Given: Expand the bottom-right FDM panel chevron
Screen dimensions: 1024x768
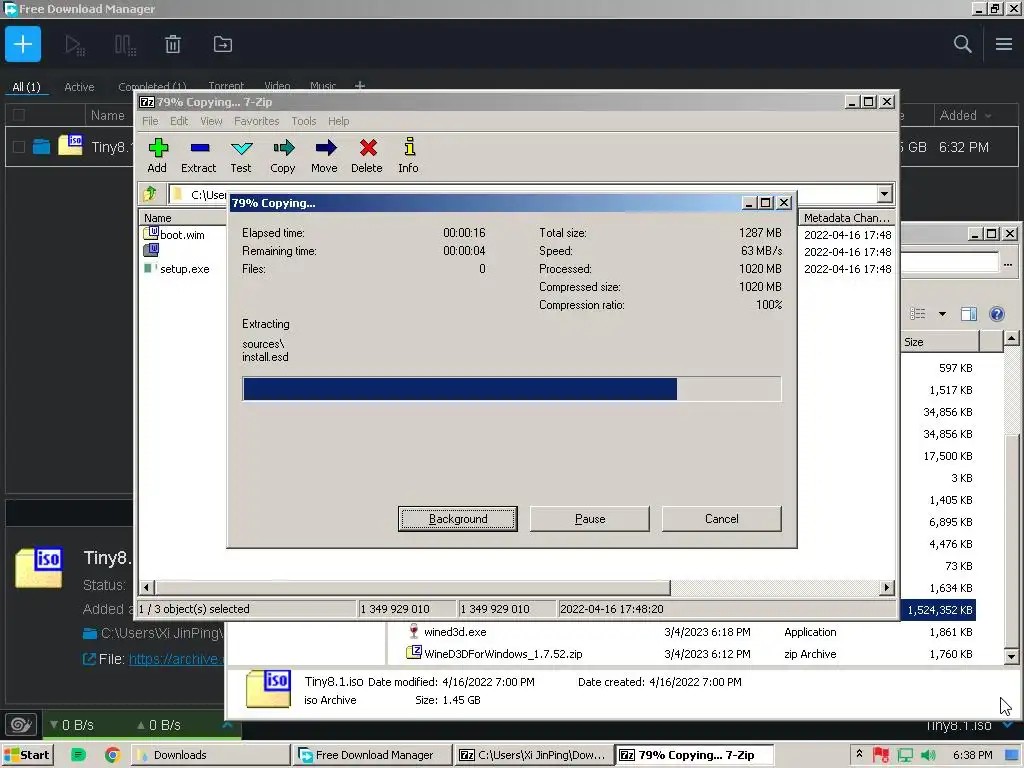Looking at the screenshot, I should pos(1008,725).
